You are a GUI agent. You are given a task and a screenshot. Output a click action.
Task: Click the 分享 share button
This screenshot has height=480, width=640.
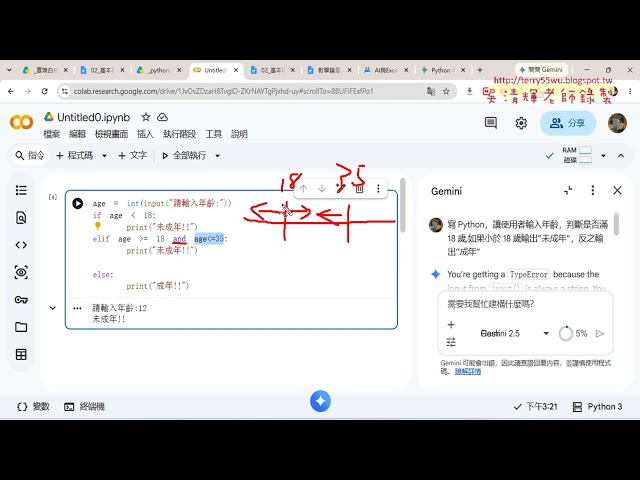pos(568,123)
